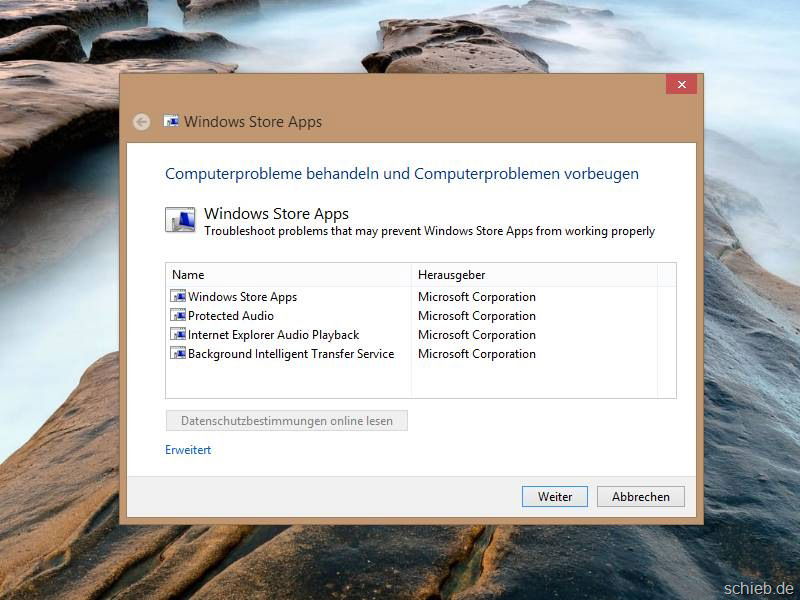Select the Windows Store Apps list row
The image size is (800, 600).
click(x=414, y=296)
